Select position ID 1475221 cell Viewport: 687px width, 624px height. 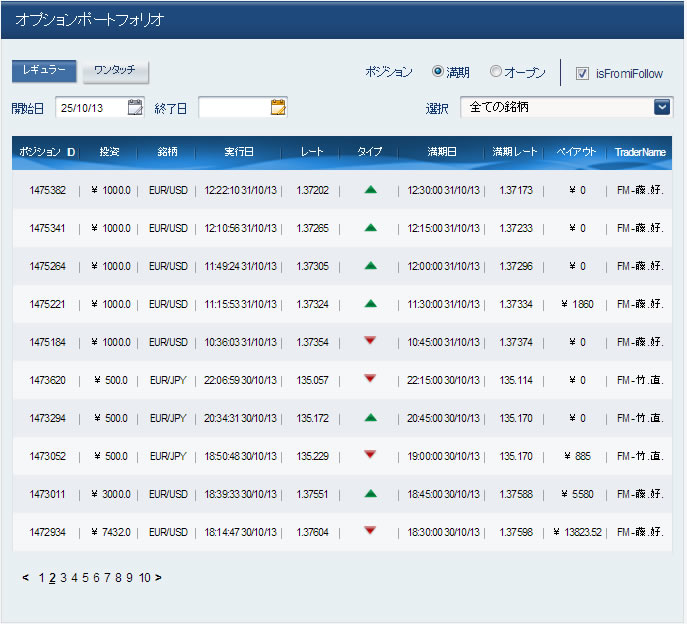coord(47,304)
